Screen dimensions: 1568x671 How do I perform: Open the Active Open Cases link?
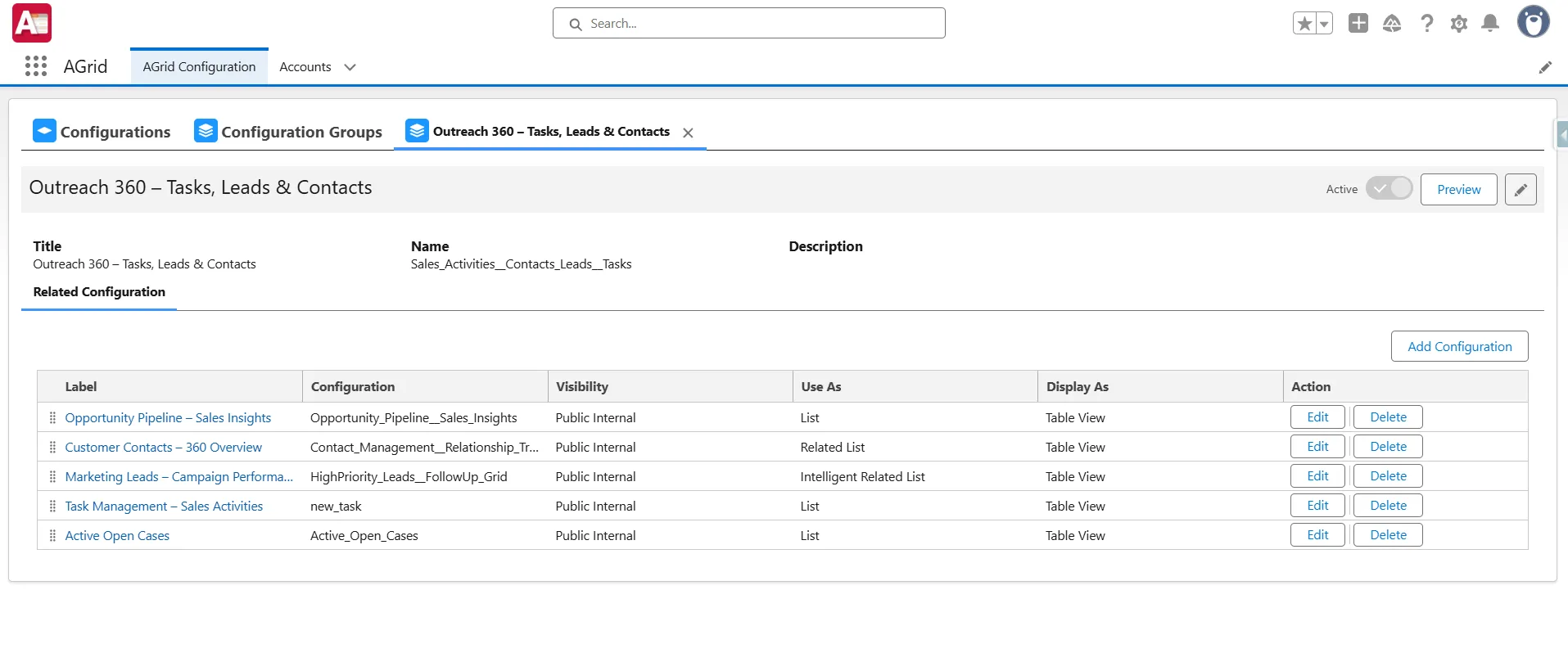point(117,535)
